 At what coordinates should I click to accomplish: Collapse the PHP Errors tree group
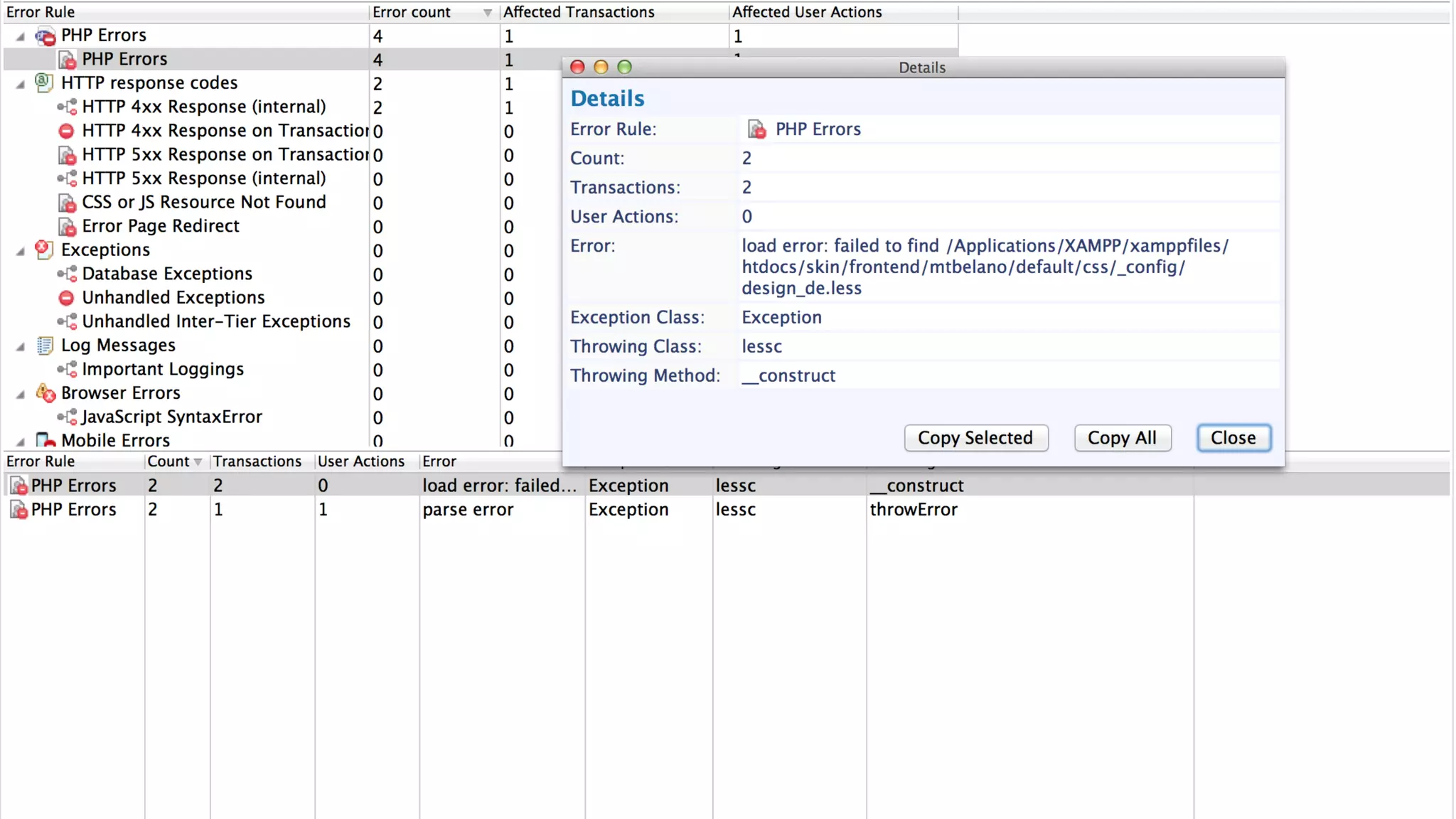click(x=21, y=36)
